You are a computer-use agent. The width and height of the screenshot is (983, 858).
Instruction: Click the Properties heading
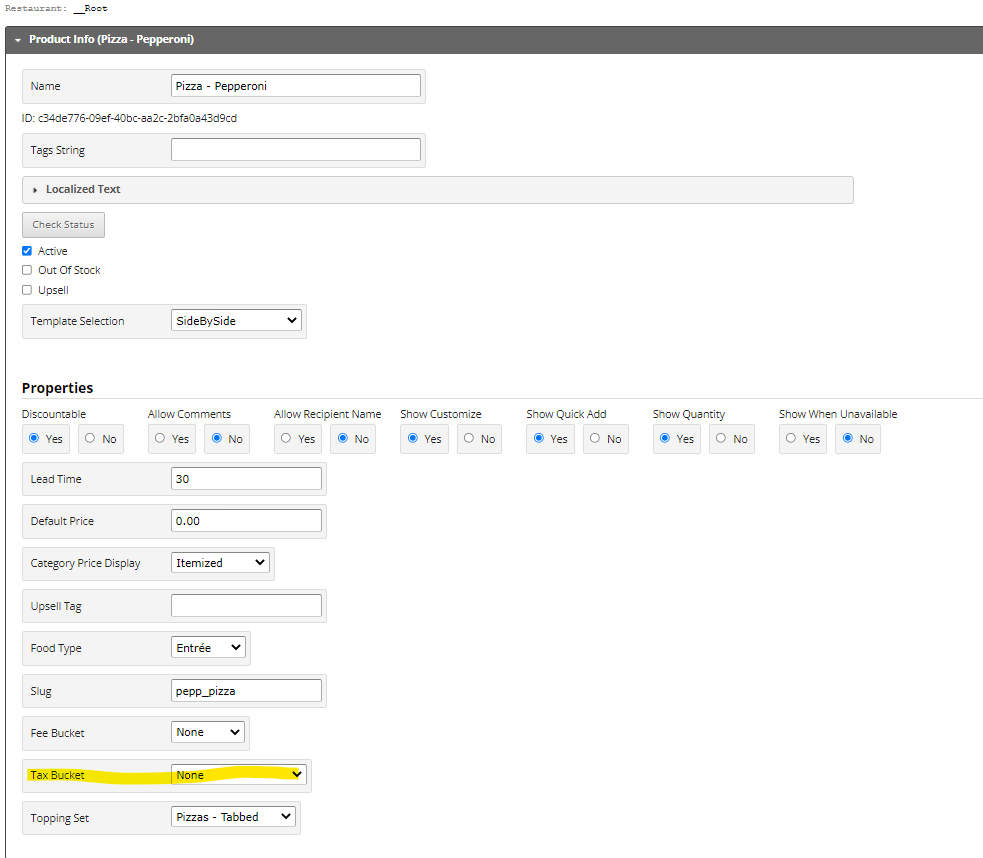pyautogui.click(x=57, y=388)
